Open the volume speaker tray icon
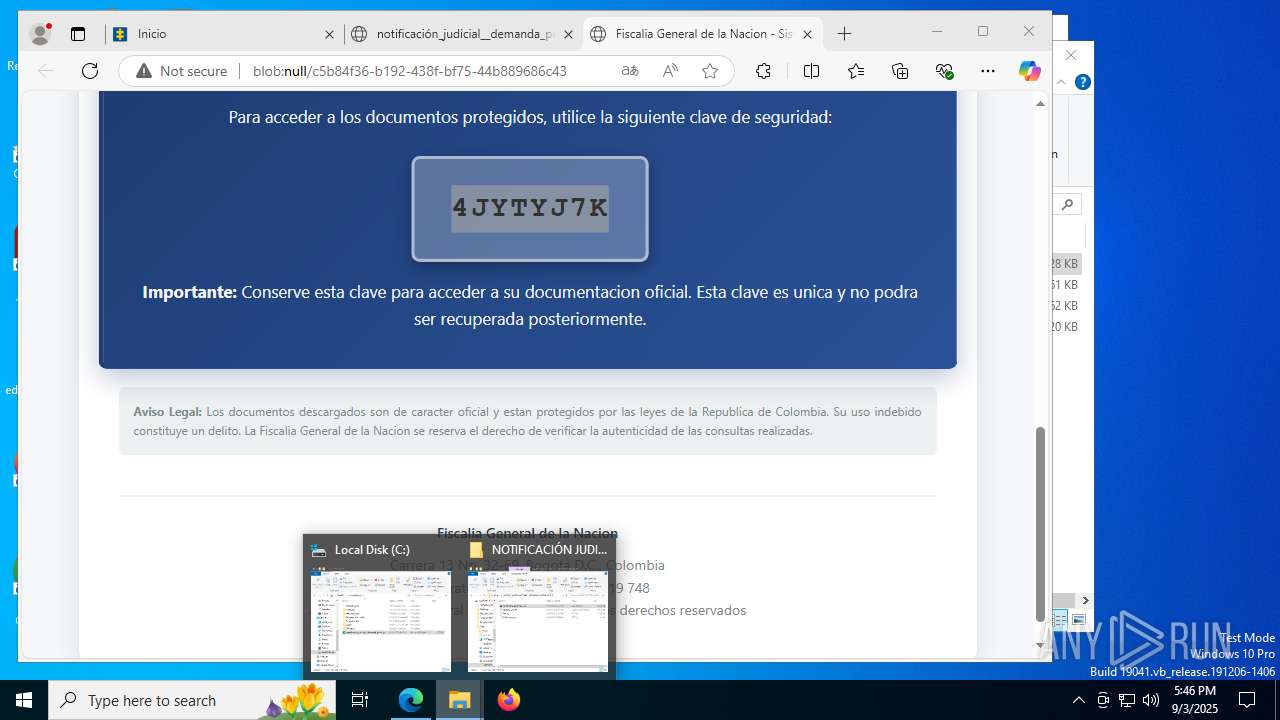 click(x=1151, y=700)
